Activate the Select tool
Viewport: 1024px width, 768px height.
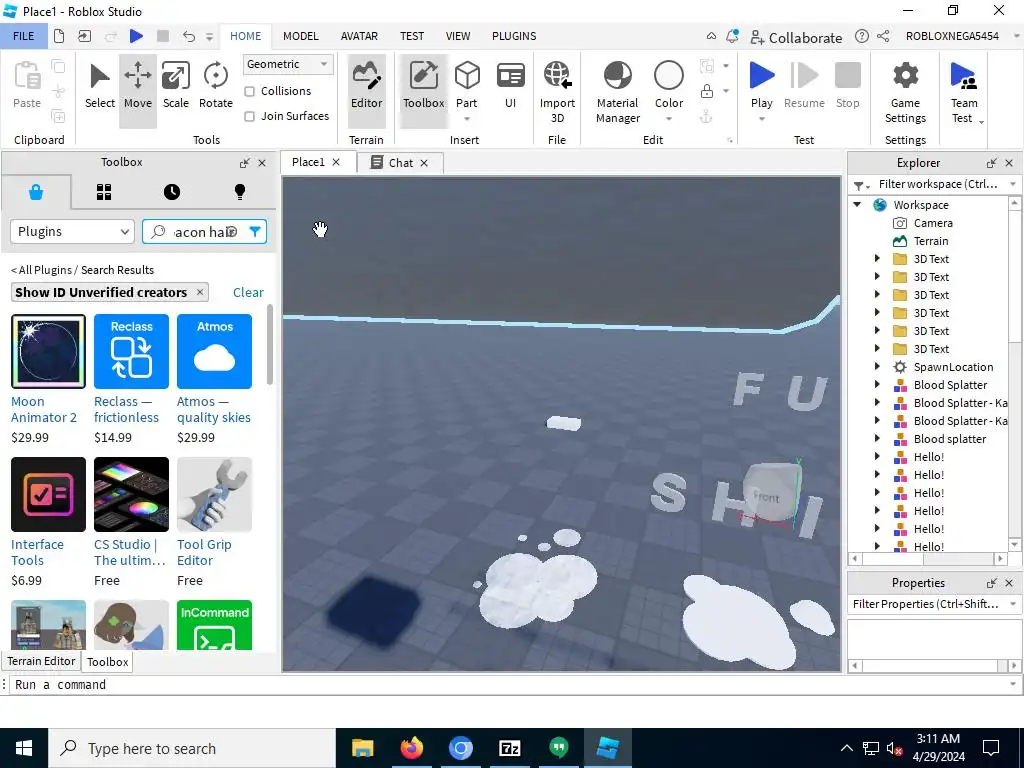(99, 86)
